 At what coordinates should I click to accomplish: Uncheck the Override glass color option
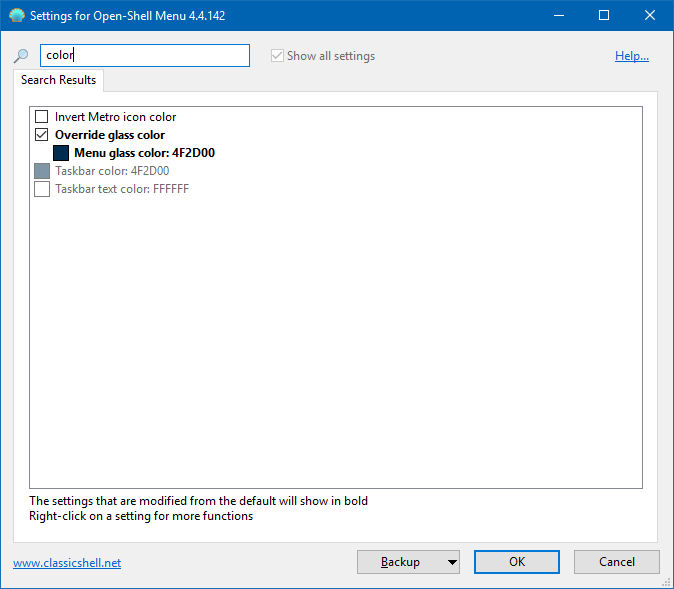42,135
